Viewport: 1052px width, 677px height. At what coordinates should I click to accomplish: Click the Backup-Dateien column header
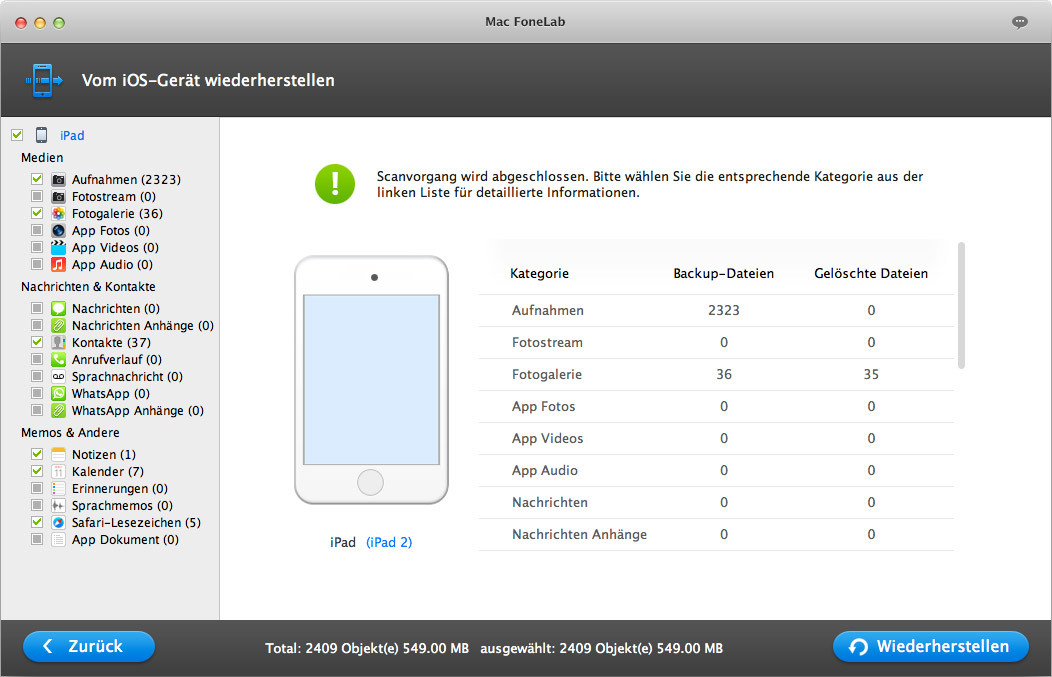point(723,273)
